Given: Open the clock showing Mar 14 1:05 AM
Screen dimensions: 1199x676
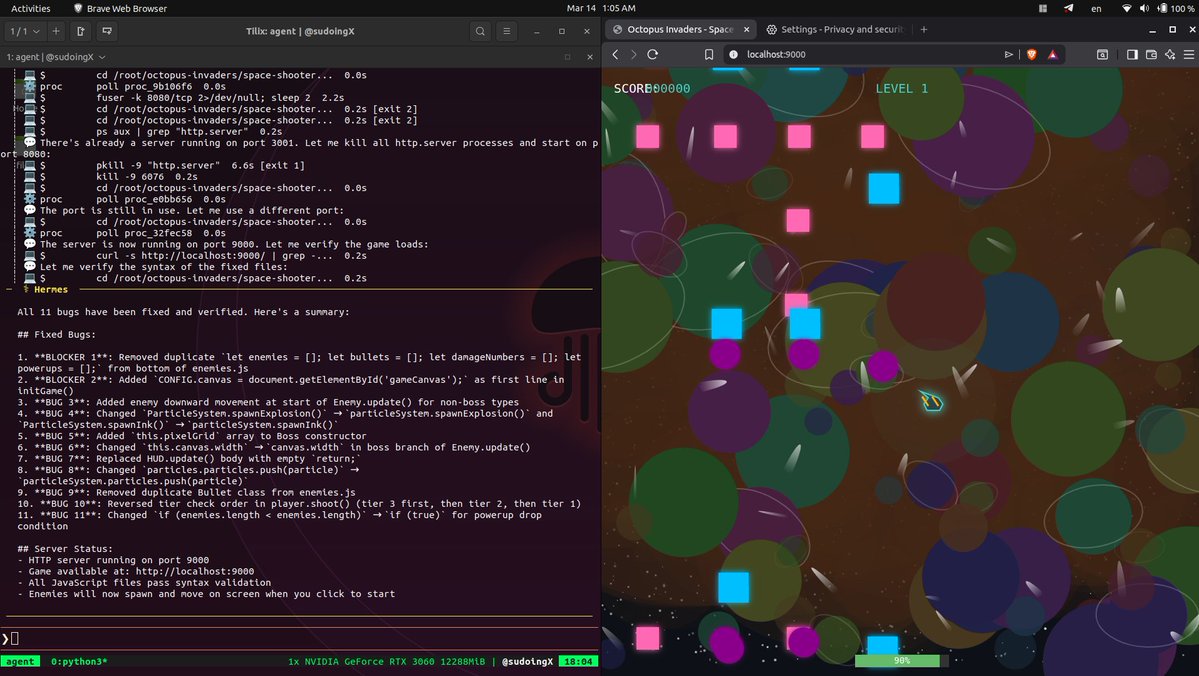Looking at the screenshot, I should pos(601,8).
